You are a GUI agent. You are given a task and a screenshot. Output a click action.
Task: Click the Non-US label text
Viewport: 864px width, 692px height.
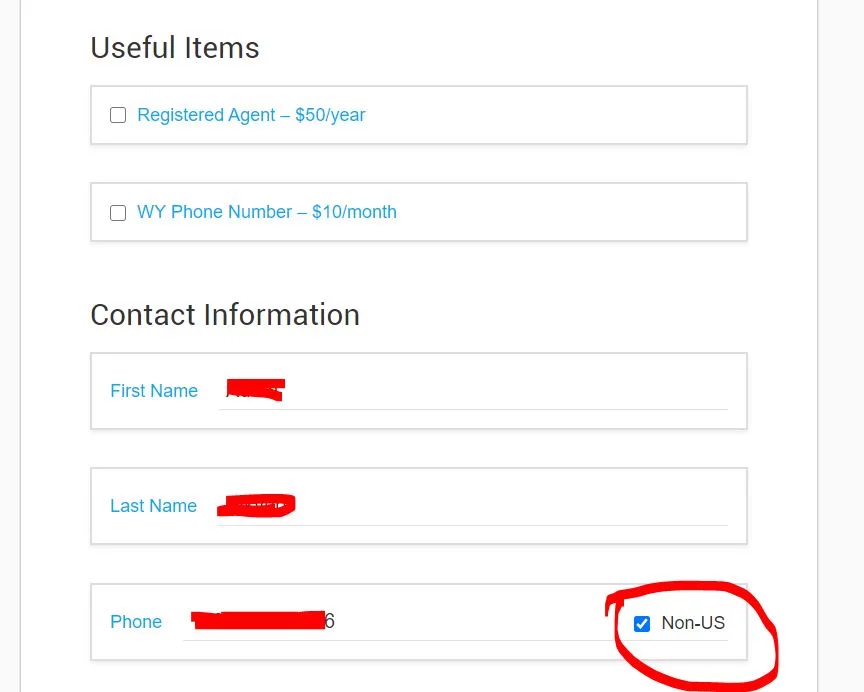point(693,624)
